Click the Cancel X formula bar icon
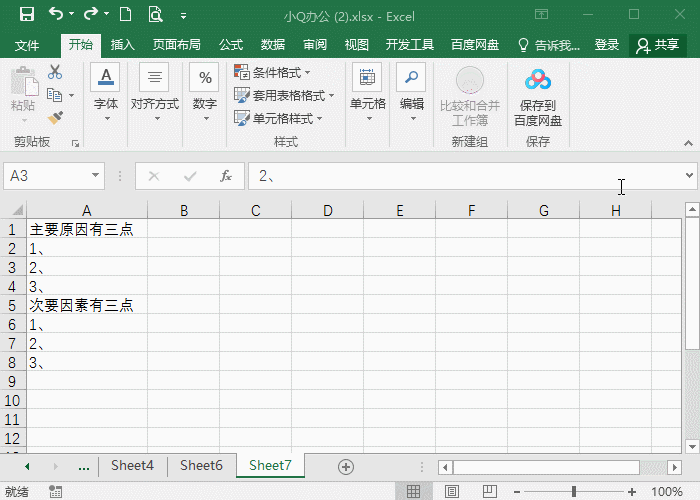 (154, 176)
